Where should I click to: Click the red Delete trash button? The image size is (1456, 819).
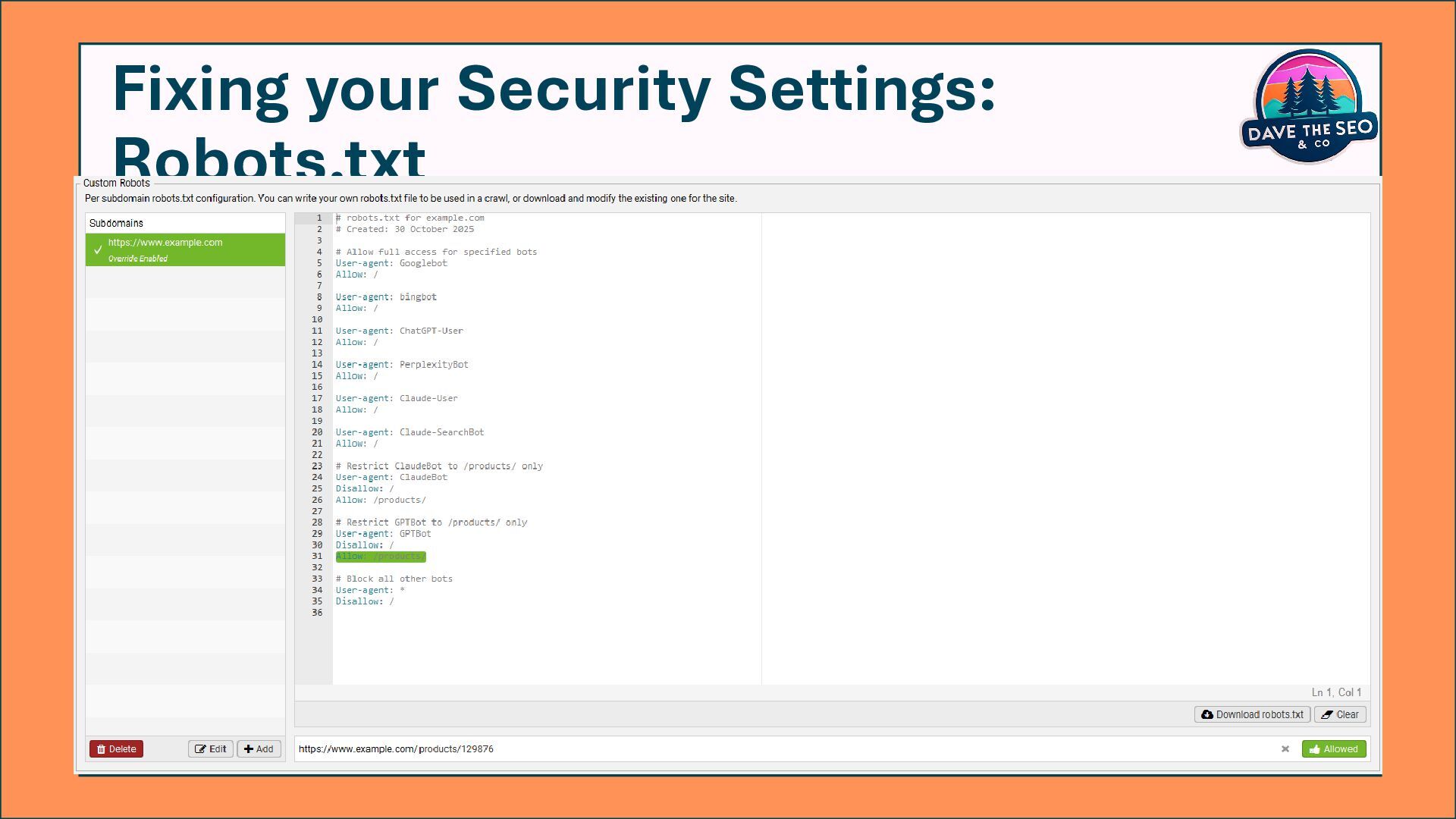coord(116,749)
